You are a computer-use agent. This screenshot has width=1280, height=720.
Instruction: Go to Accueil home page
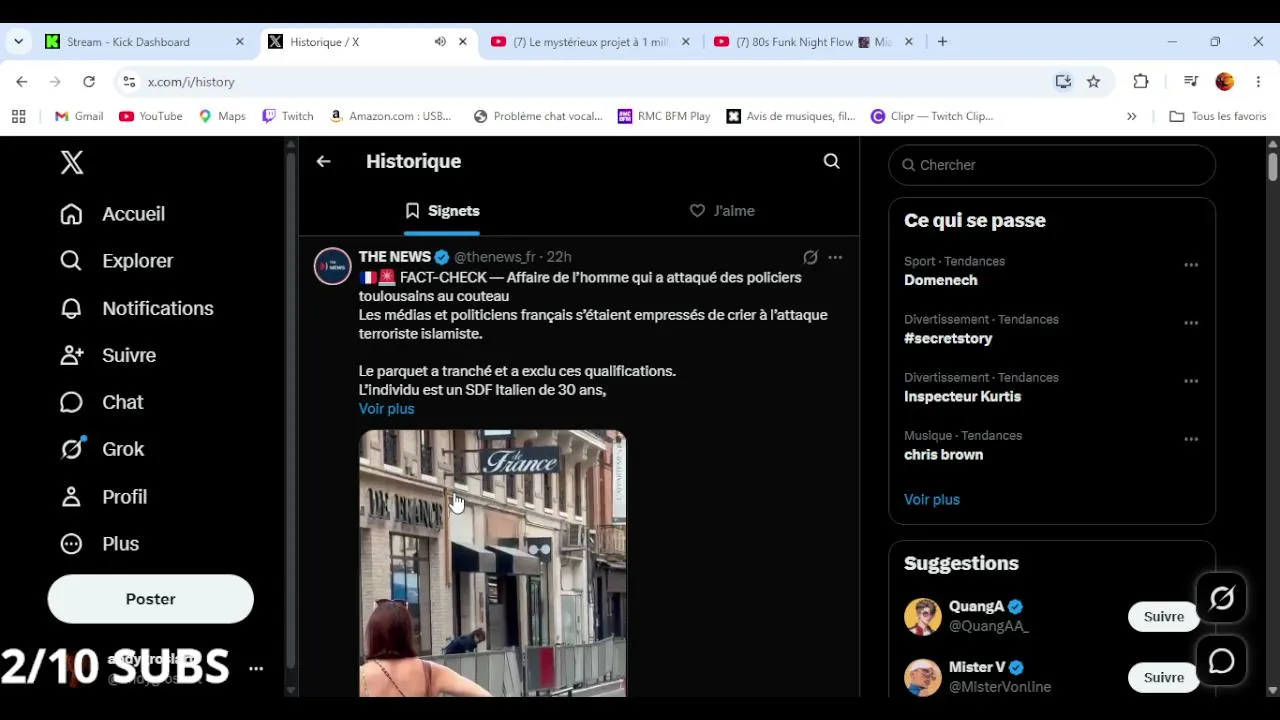tap(113, 214)
